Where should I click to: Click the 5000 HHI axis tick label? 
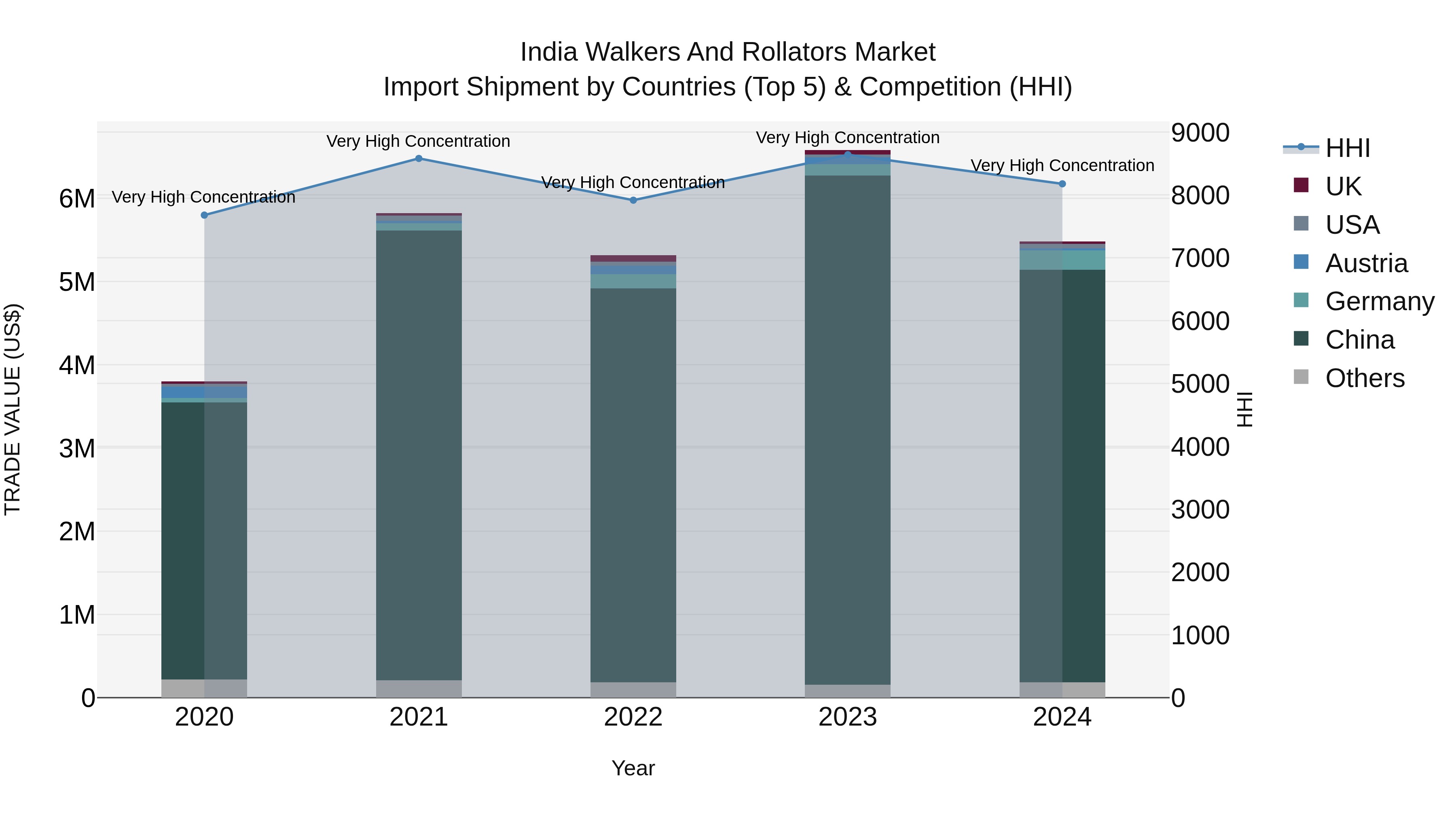pyautogui.click(x=1200, y=384)
